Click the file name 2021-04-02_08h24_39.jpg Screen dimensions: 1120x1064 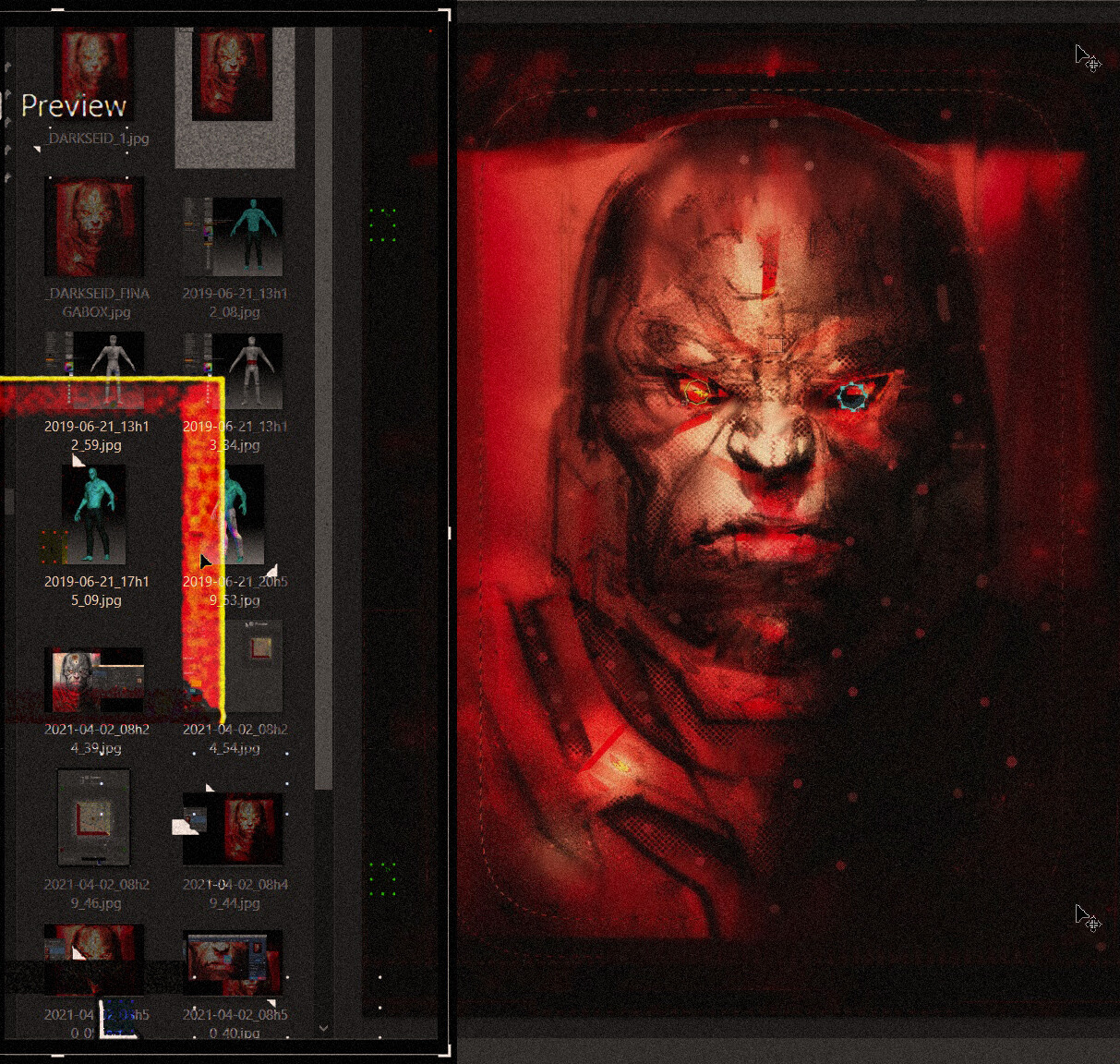pos(96,738)
